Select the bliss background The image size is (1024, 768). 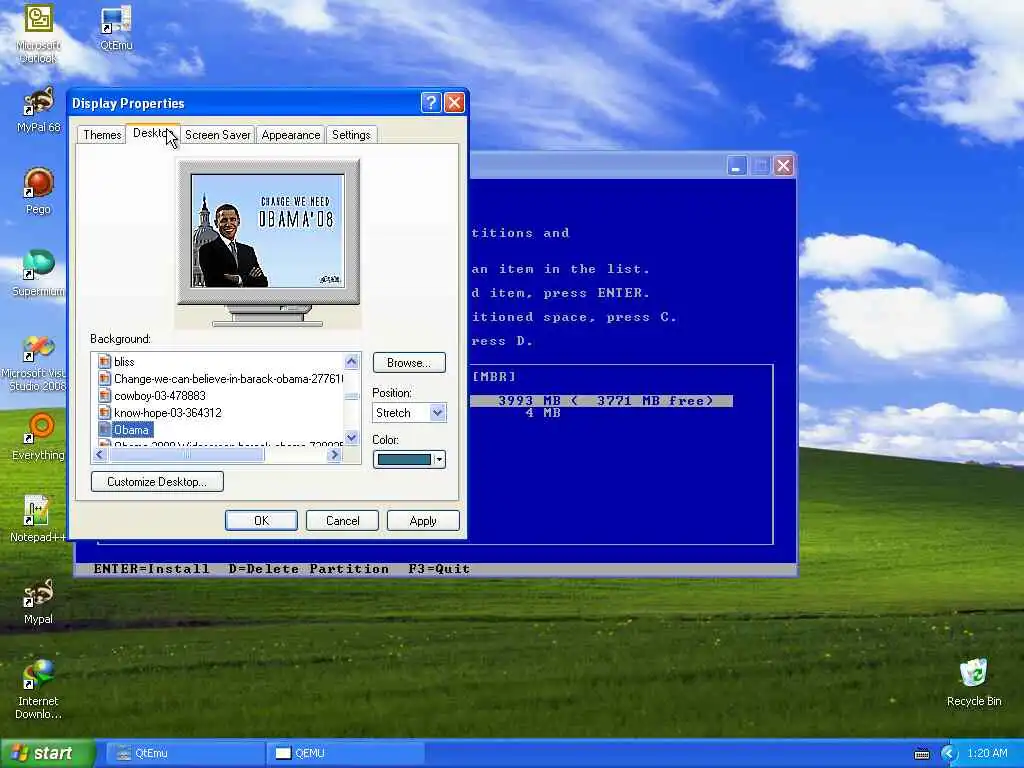124,361
